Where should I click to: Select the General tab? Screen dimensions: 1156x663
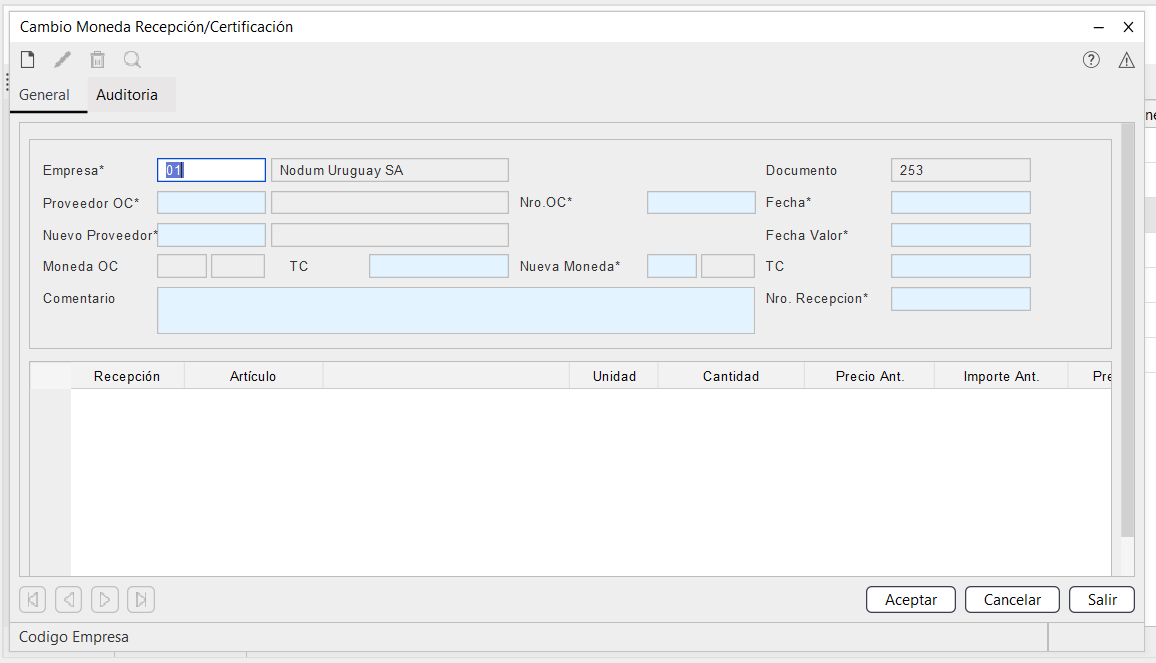45,95
